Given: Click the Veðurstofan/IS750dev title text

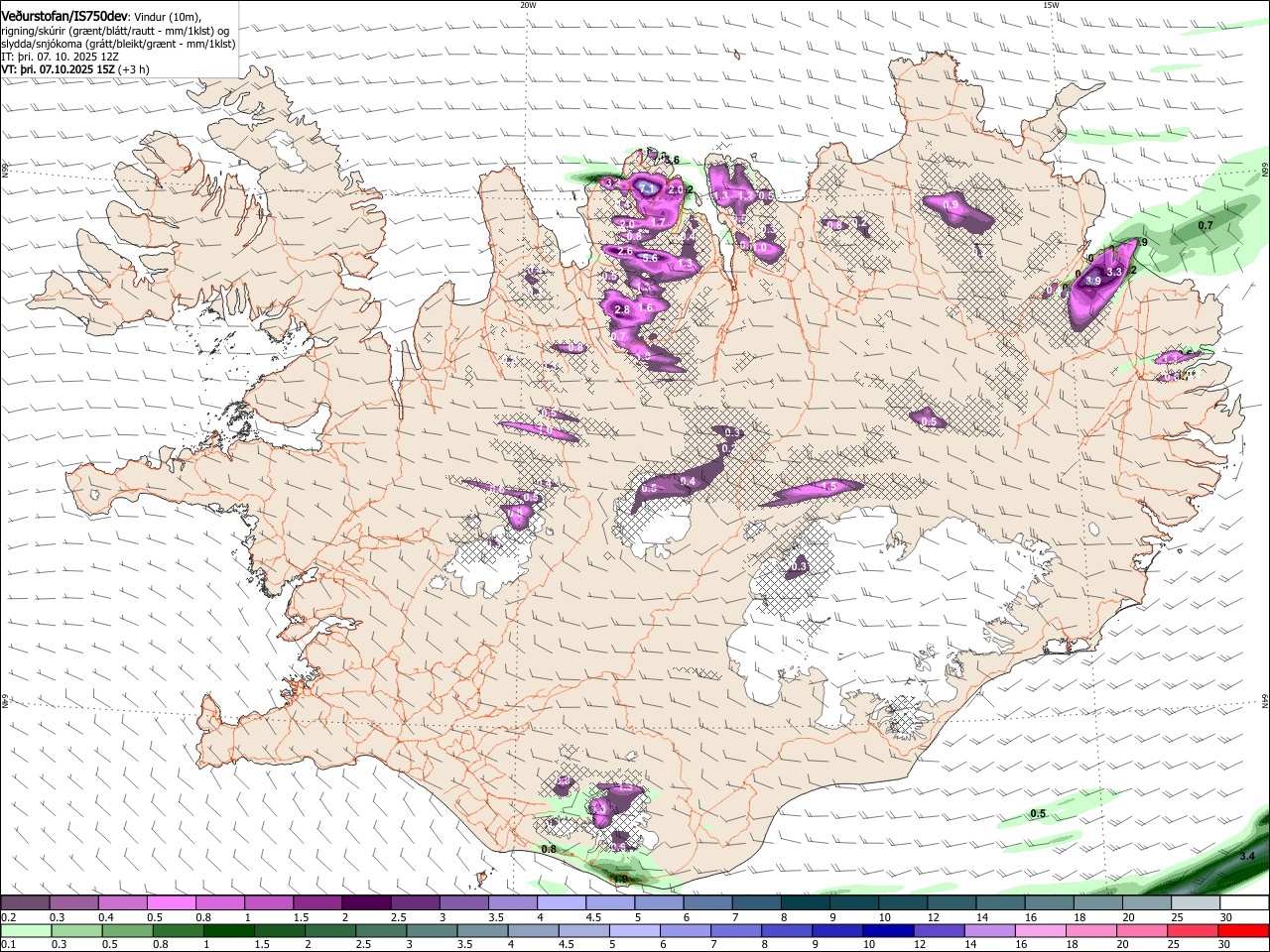Looking at the screenshot, I should (64, 16).
